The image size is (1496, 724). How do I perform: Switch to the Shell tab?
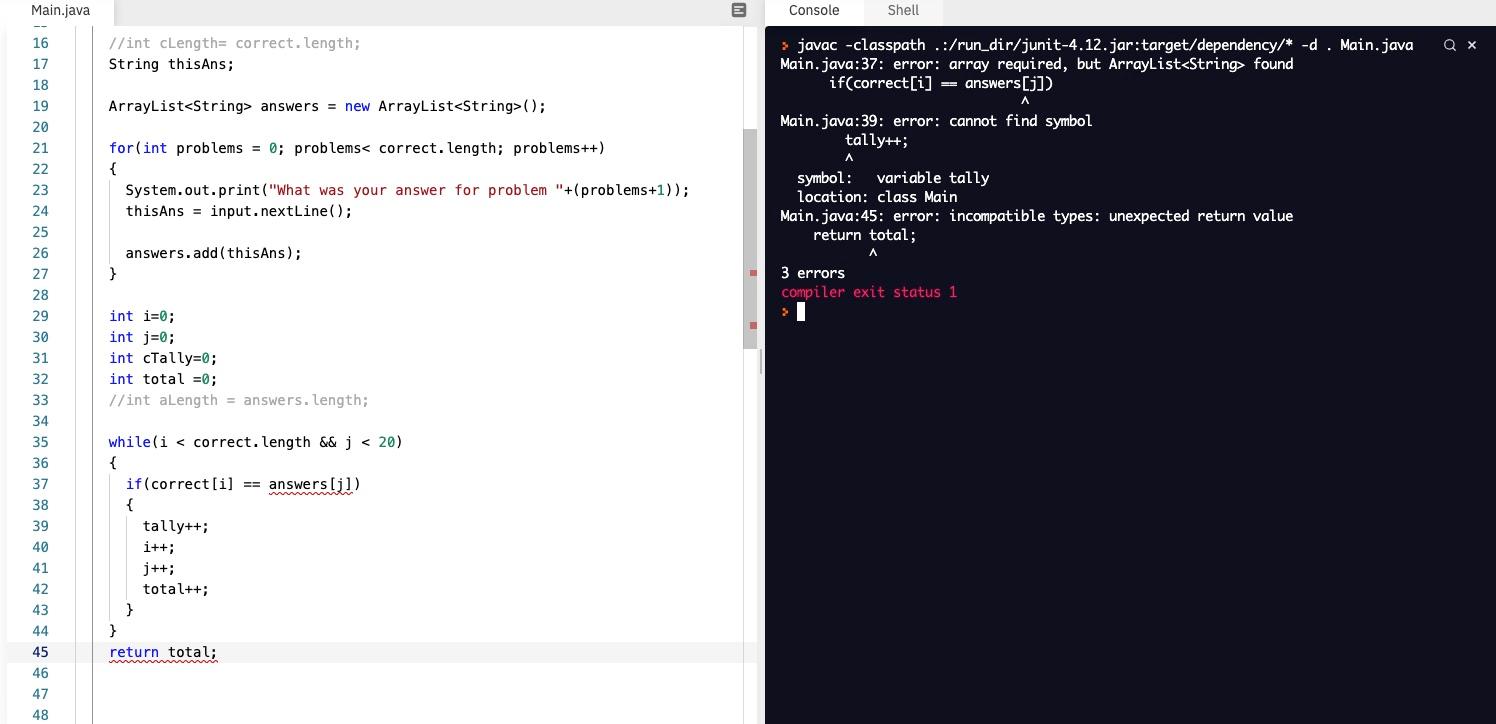tap(902, 11)
